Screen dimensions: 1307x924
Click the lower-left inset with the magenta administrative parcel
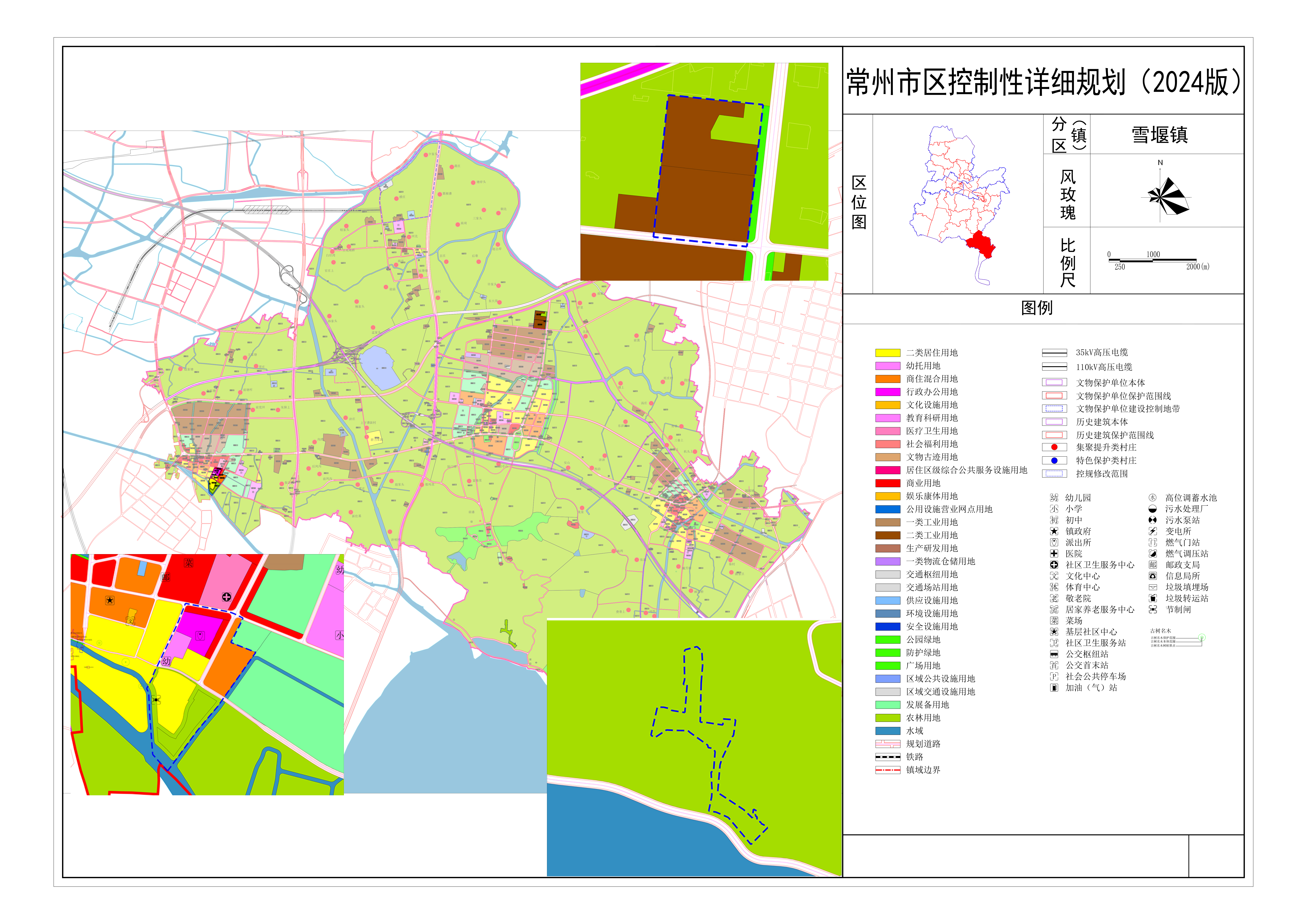click(x=207, y=675)
